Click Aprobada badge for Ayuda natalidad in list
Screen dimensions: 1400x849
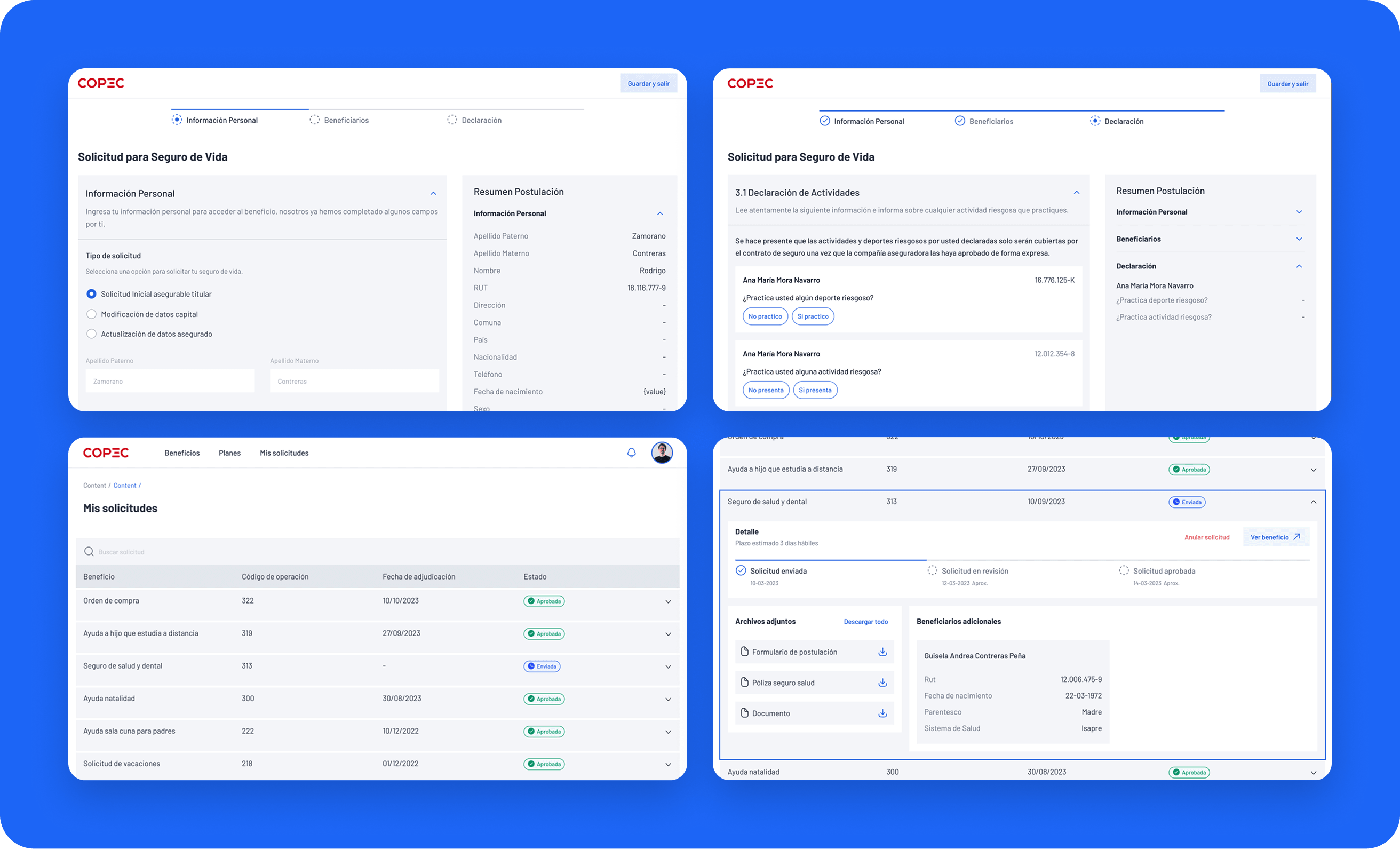[544, 699]
